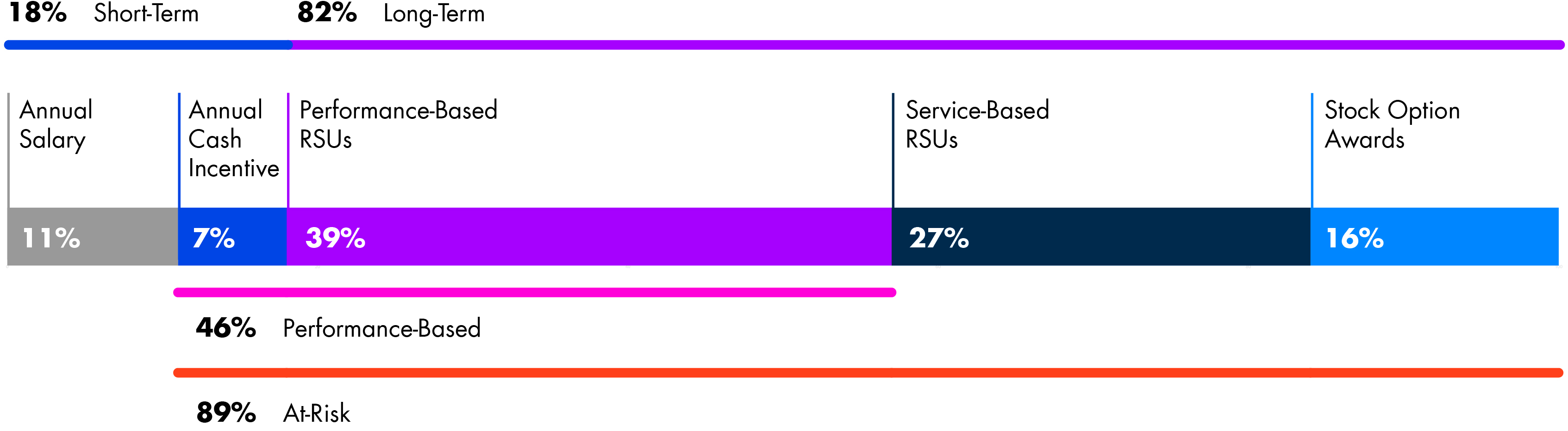1568x431 pixels.
Task: Click the "At-Risk" text label
Action: 317,413
